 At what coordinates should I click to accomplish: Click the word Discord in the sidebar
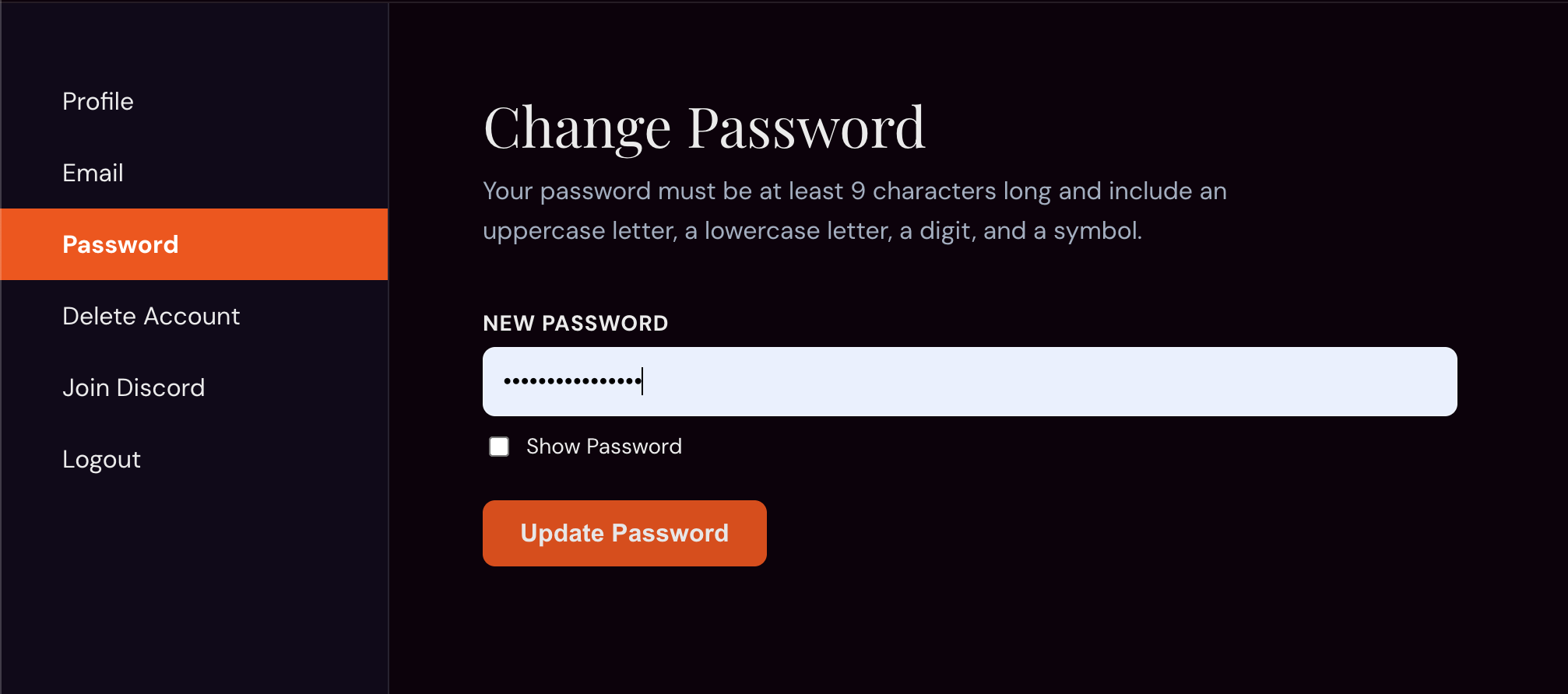(160, 387)
